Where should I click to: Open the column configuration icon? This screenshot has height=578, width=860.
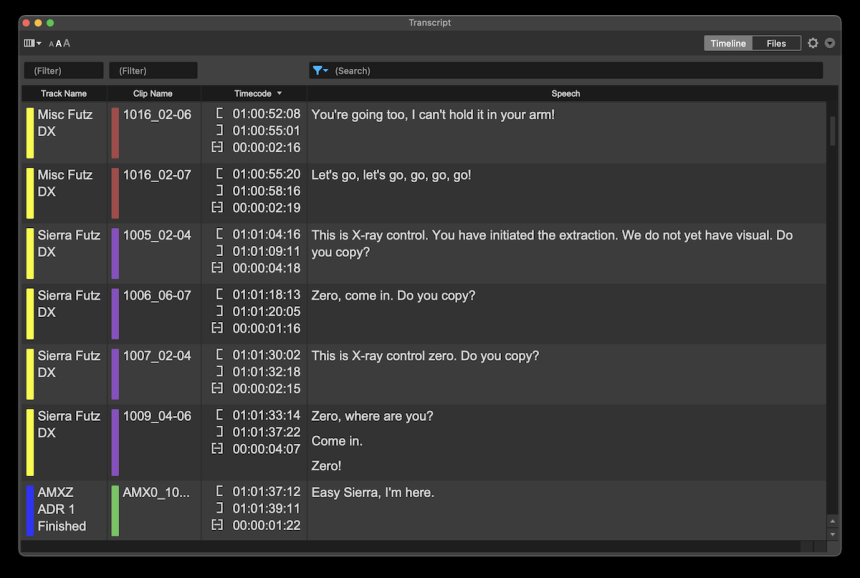tap(28, 43)
